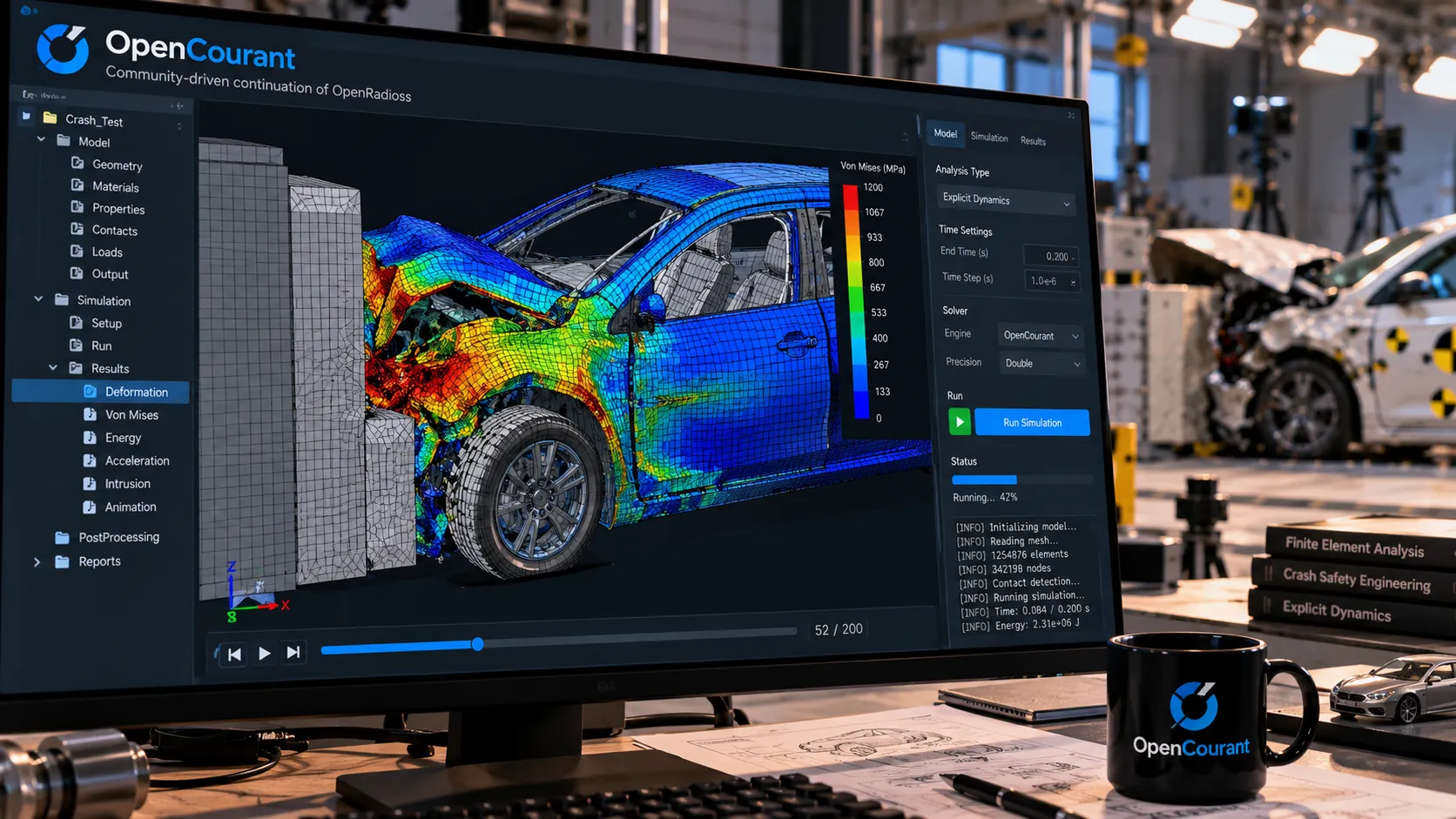This screenshot has width=1456, height=819.
Task: Collapse the Model folder
Action: 41,139
